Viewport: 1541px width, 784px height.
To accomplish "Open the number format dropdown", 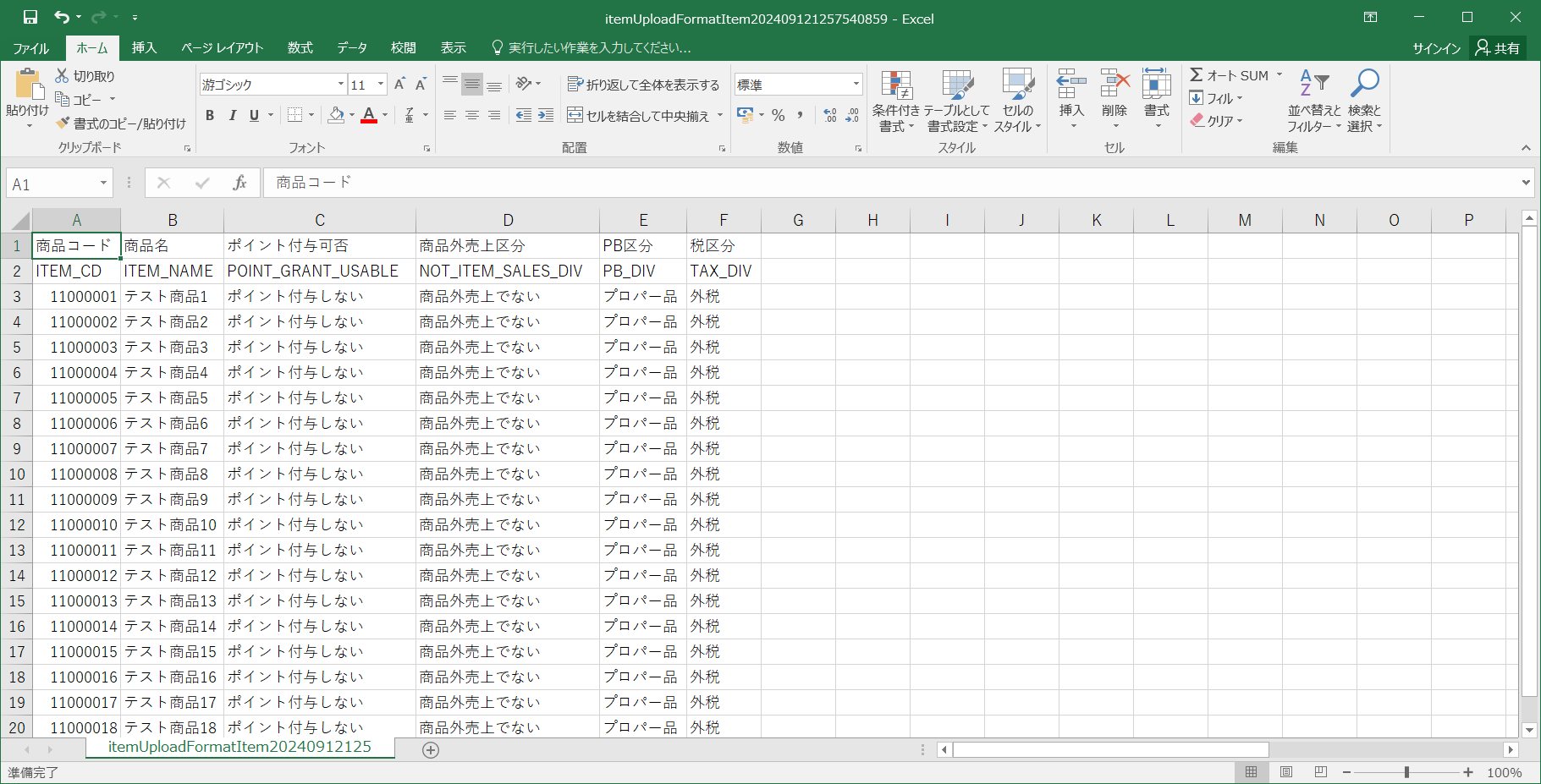I will click(x=856, y=85).
